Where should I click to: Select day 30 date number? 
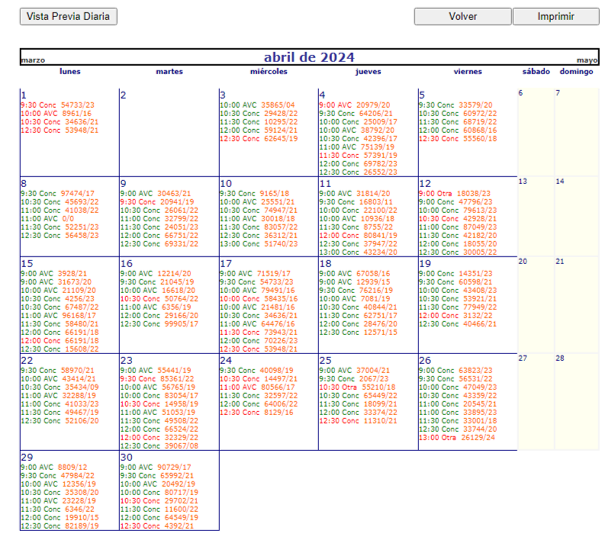pyautogui.click(x=126, y=456)
